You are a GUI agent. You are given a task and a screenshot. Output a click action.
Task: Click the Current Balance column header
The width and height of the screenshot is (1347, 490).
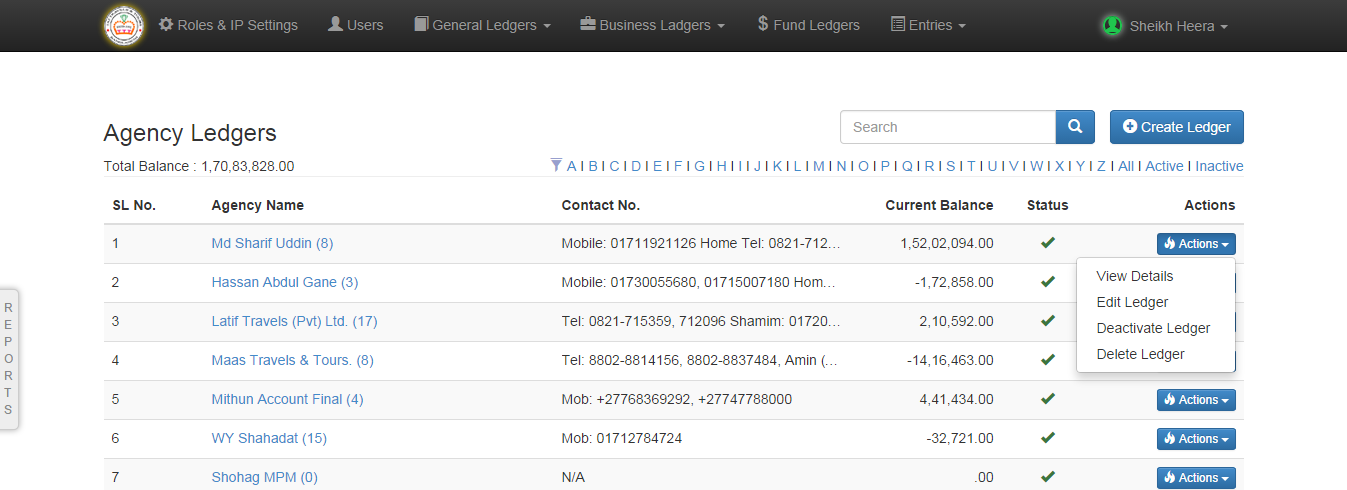pyautogui.click(x=939, y=205)
